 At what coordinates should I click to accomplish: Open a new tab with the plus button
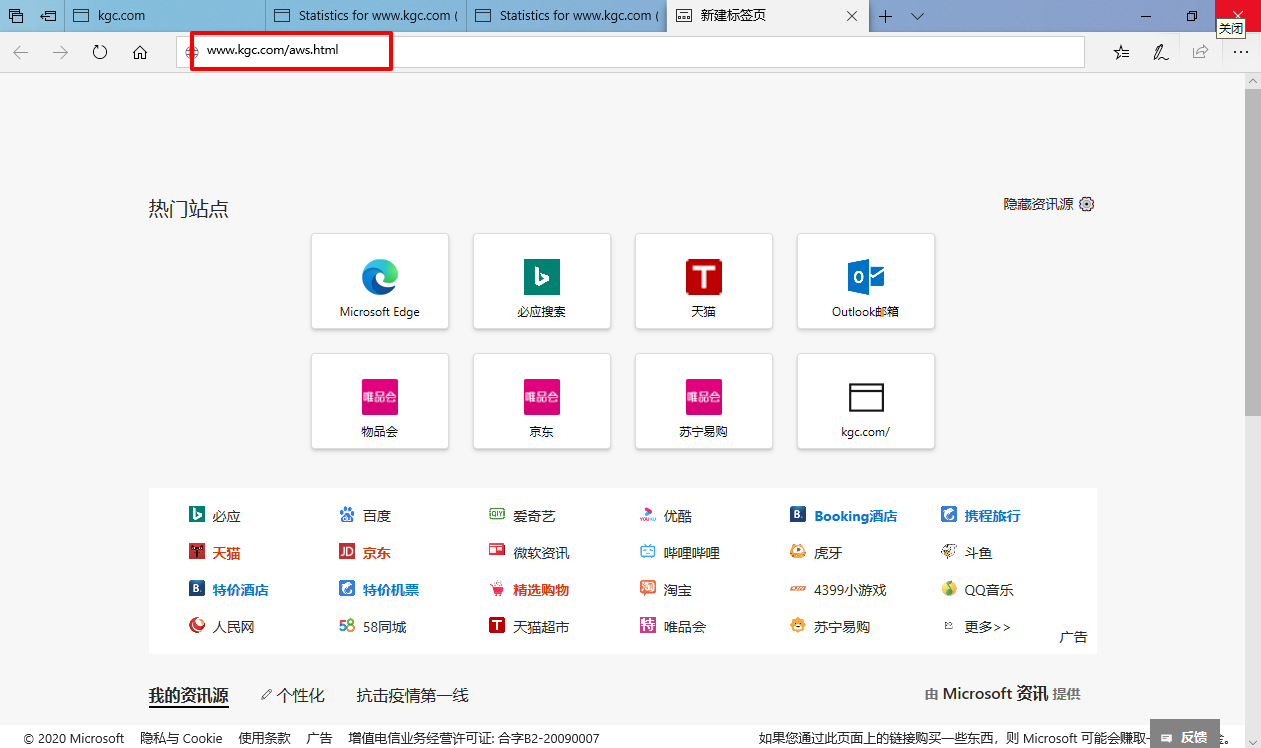886,16
